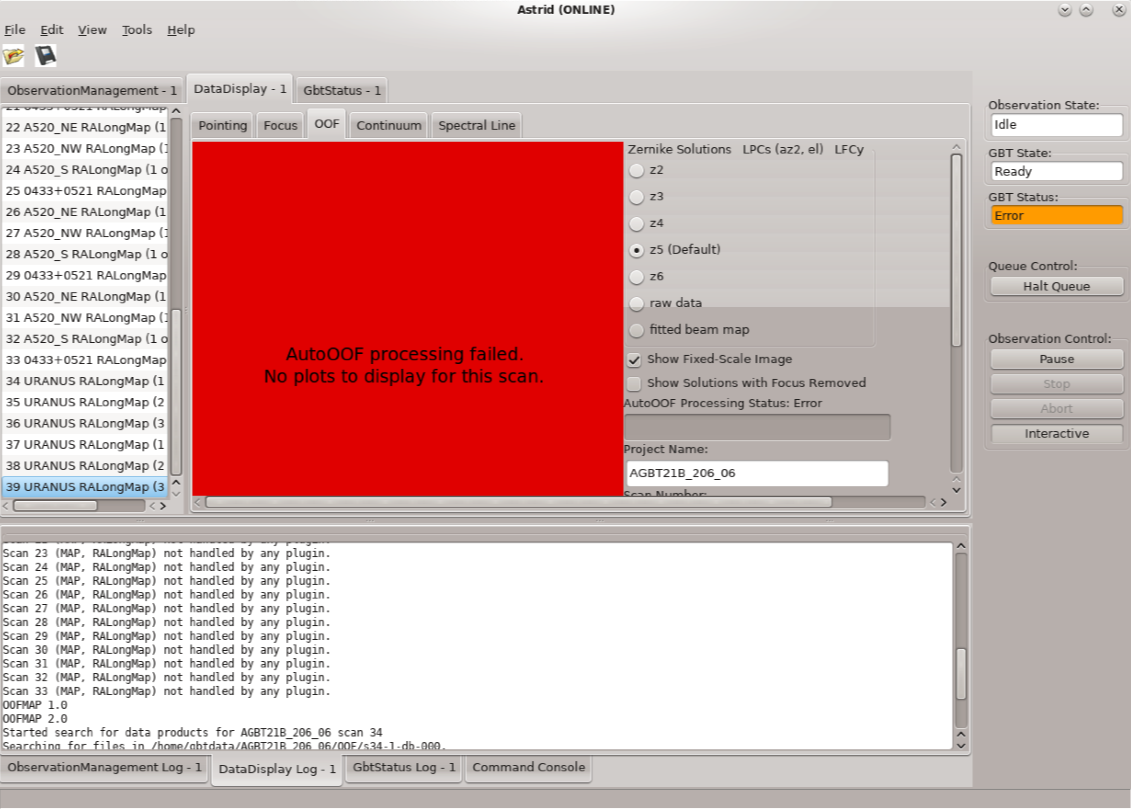1131x809 pixels.
Task: Click the red AutoOOF failed plot area
Action: click(x=408, y=319)
